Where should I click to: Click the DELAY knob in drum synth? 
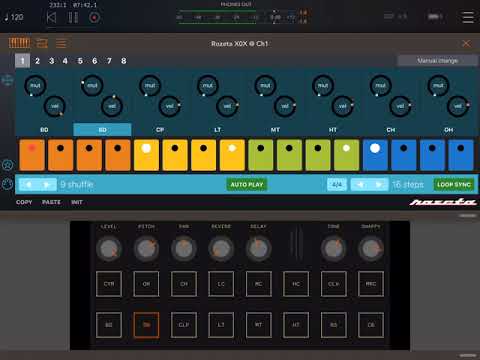(258, 249)
